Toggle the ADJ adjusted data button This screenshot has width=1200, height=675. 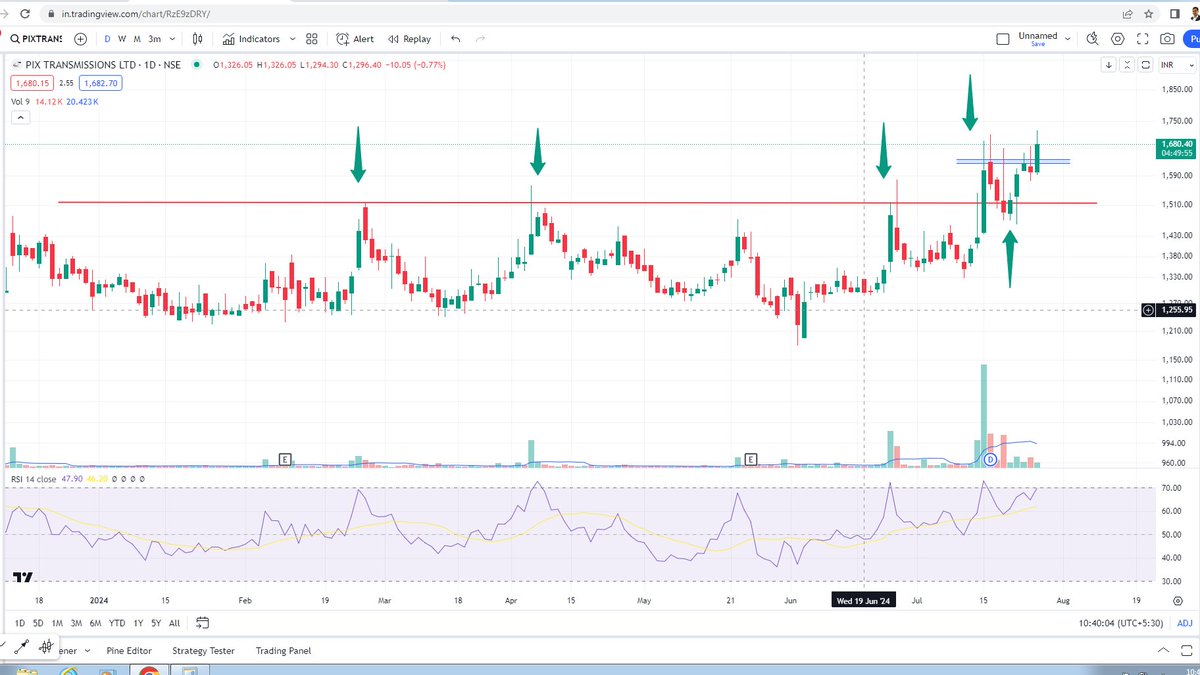(x=1184, y=622)
